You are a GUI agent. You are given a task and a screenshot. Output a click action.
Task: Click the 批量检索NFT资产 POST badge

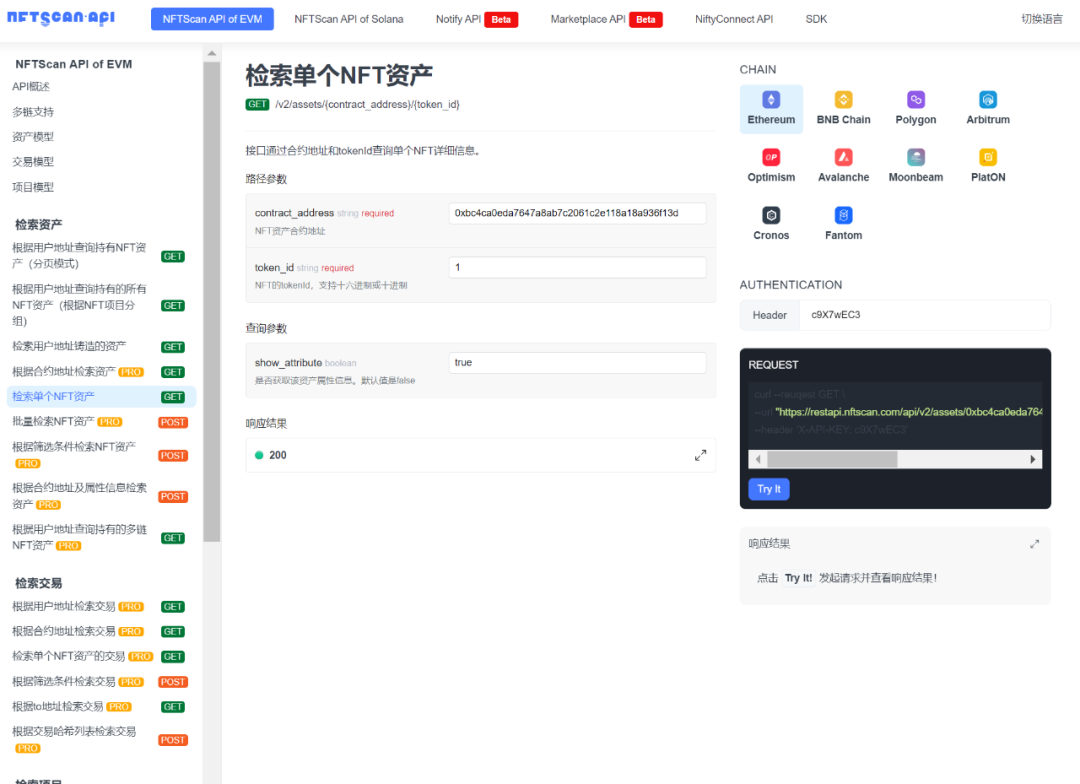coord(172,421)
